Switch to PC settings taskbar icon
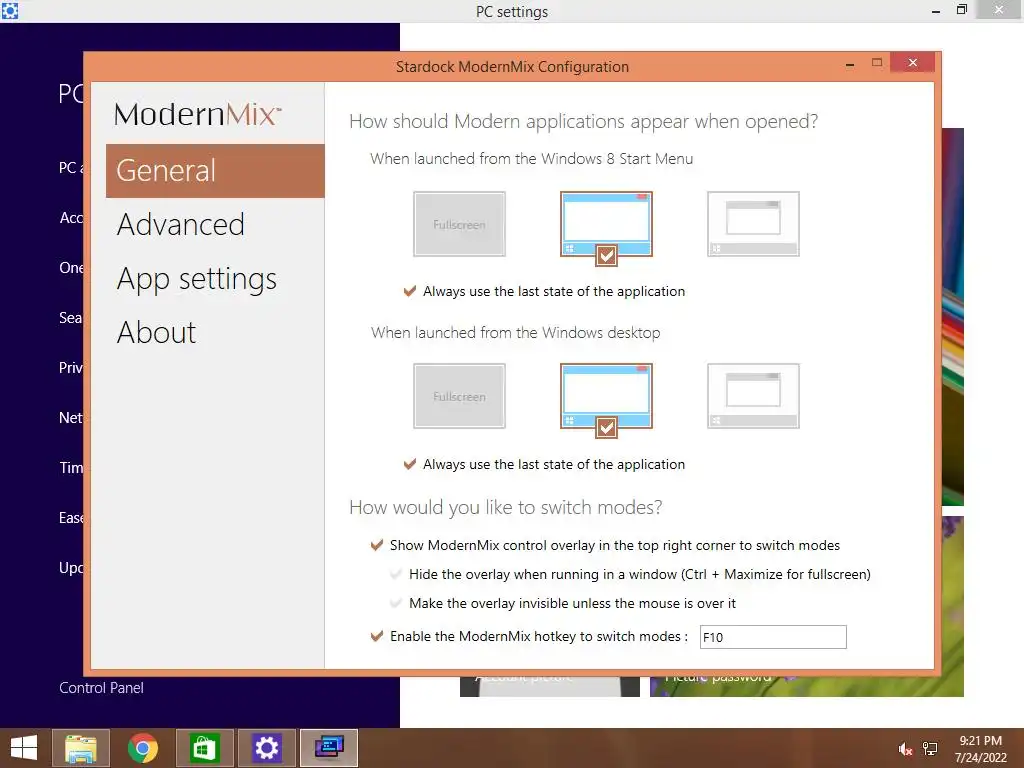Screen dimensions: 1024x768 266,748
